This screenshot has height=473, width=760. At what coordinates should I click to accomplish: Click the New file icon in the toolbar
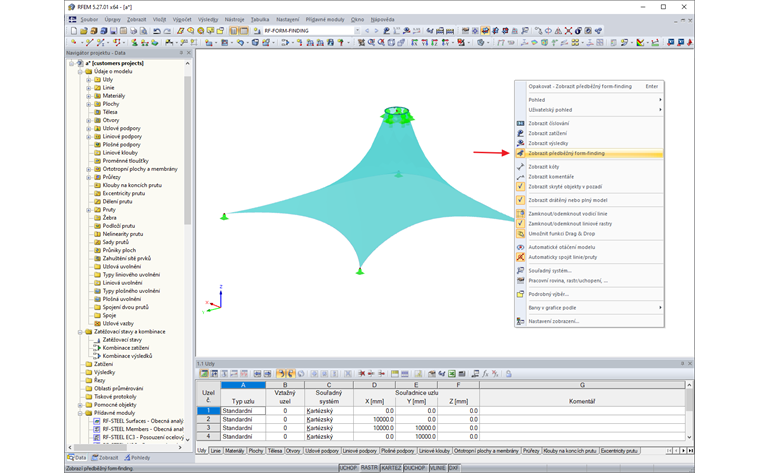point(74,31)
